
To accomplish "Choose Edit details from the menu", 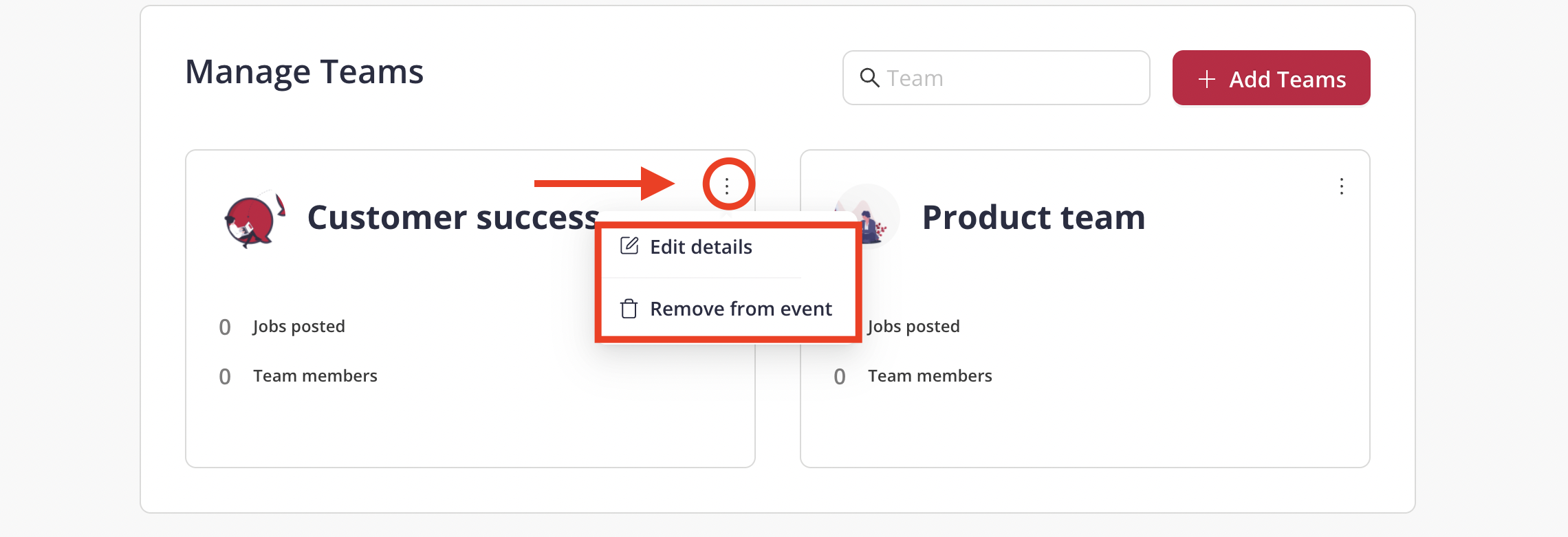I will [x=701, y=247].
